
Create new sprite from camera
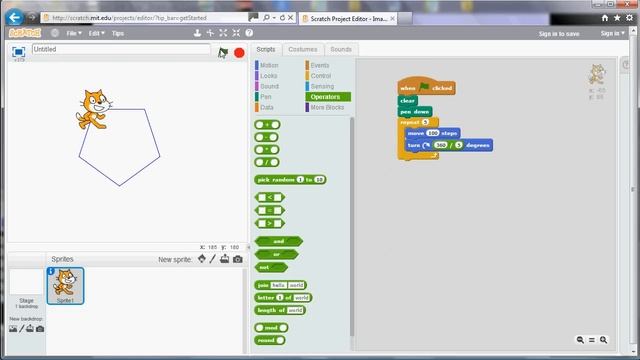(238, 259)
